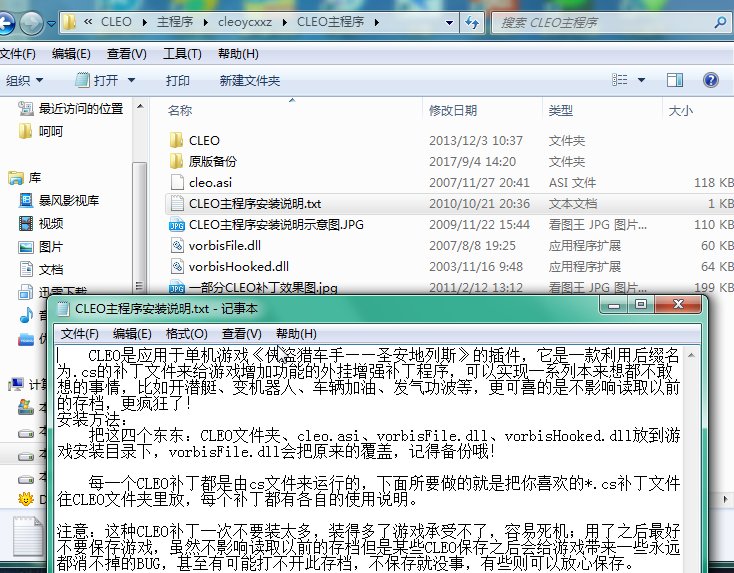The height and width of the screenshot is (573, 734).
Task: Open the Explorer 编辑(E) menu
Action: coord(71,54)
